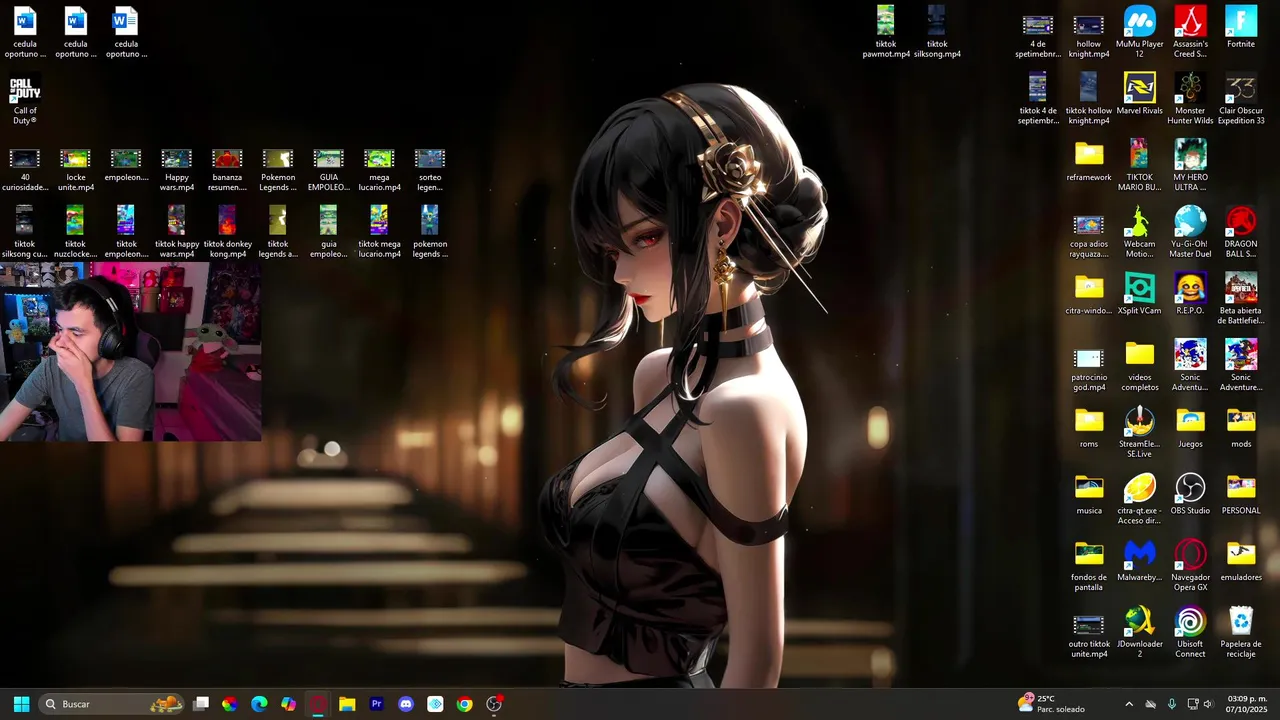Select the tiktok pawmot.mp4 file
Screen dimensions: 1280x720
[886, 33]
